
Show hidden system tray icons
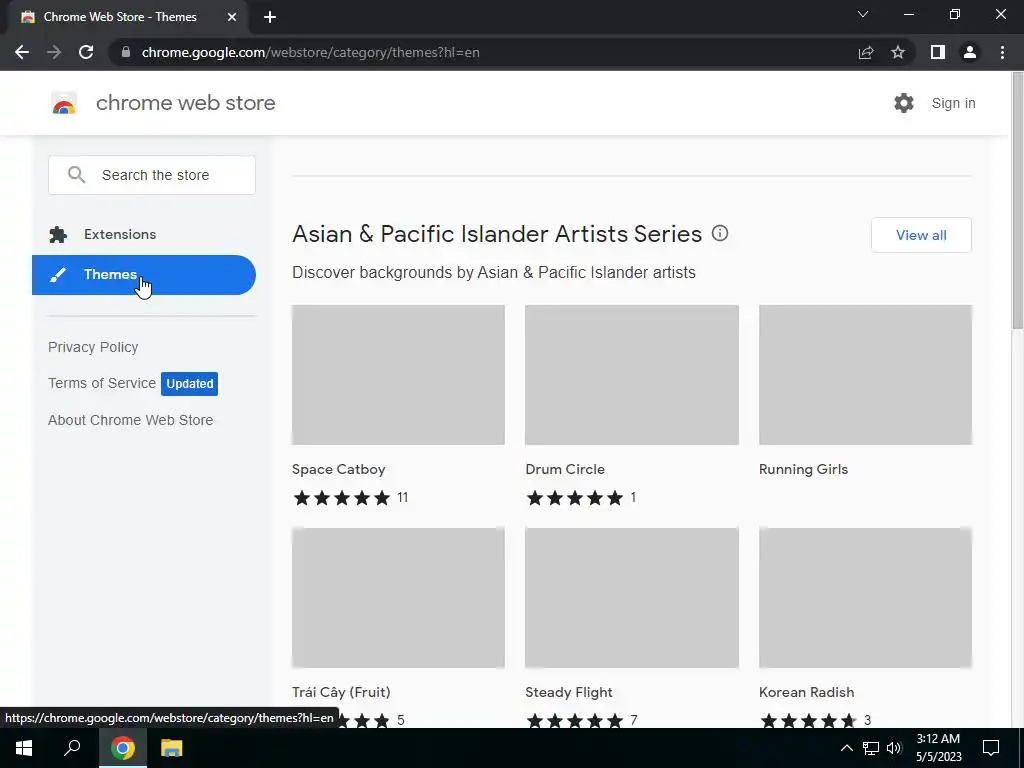pos(846,748)
